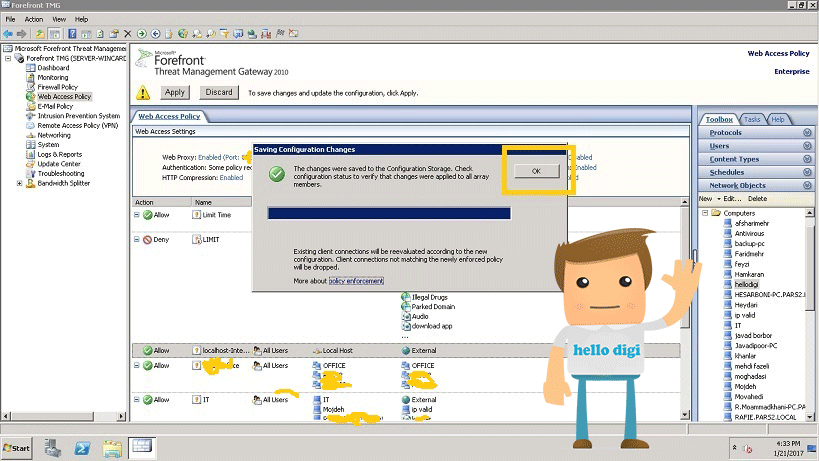Collapse the Deny LIMIT rule row
Image resolution: width=819 pixels, height=461 pixels.
click(136, 239)
